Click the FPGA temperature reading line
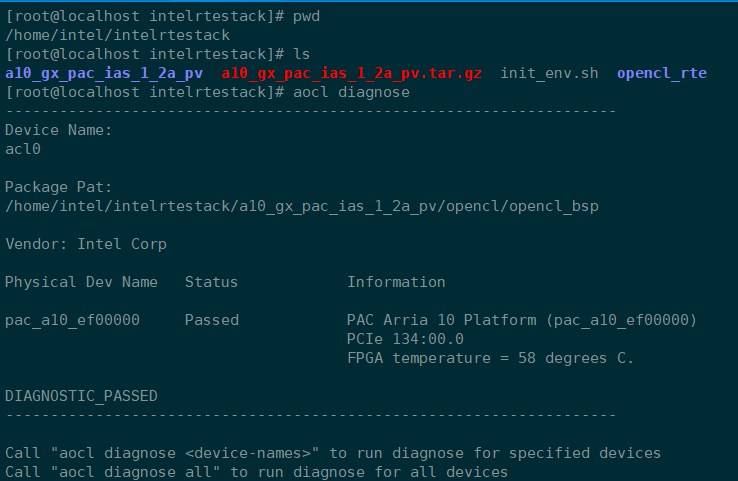738x481 pixels. coord(490,358)
